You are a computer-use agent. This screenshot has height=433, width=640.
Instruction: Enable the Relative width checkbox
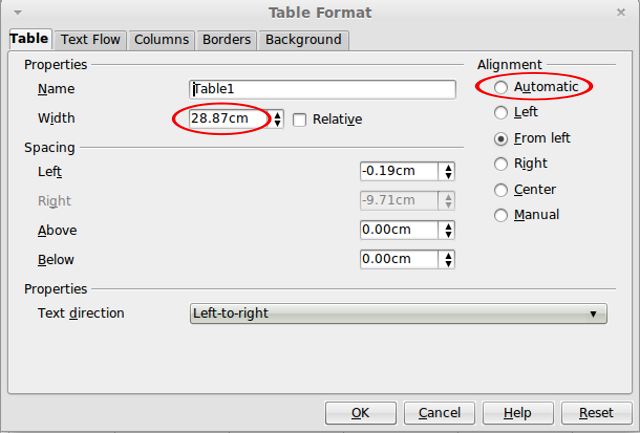[x=300, y=120]
